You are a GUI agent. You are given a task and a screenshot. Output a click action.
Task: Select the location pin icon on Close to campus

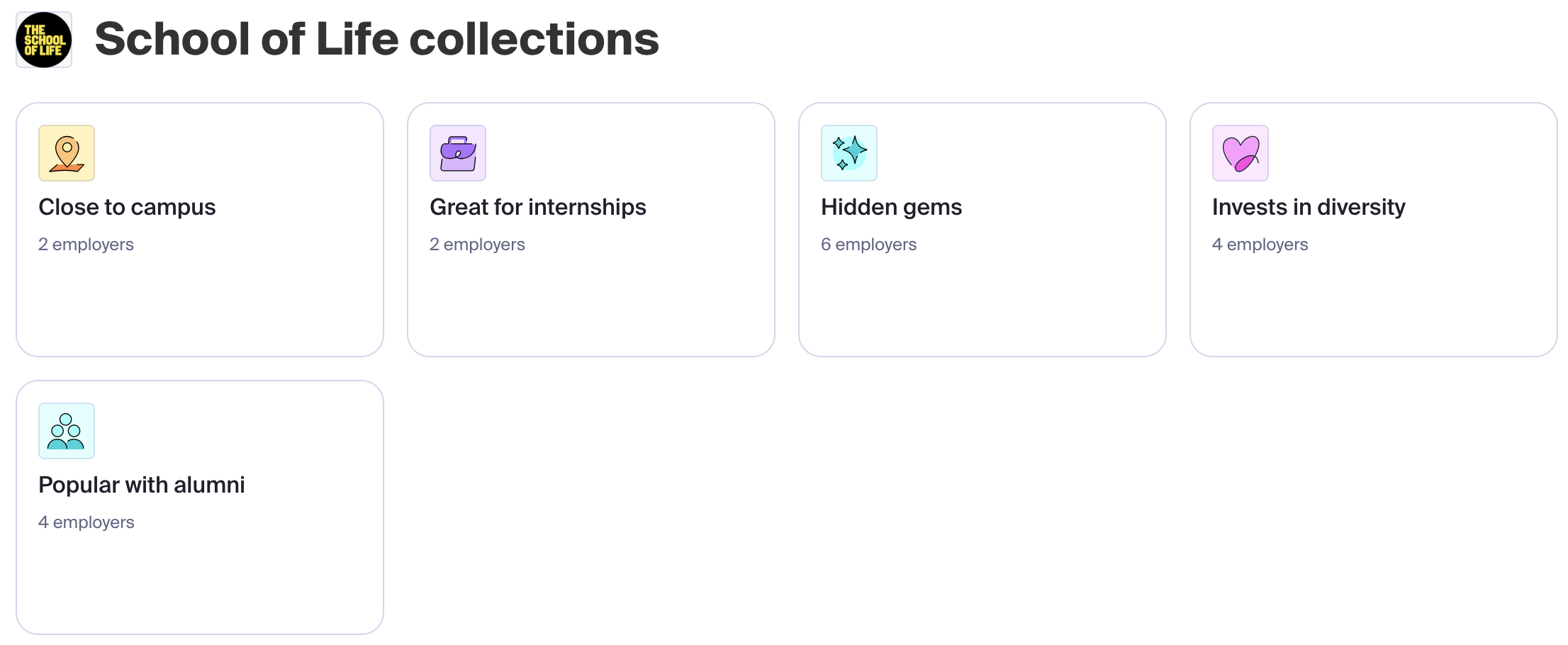(x=66, y=153)
